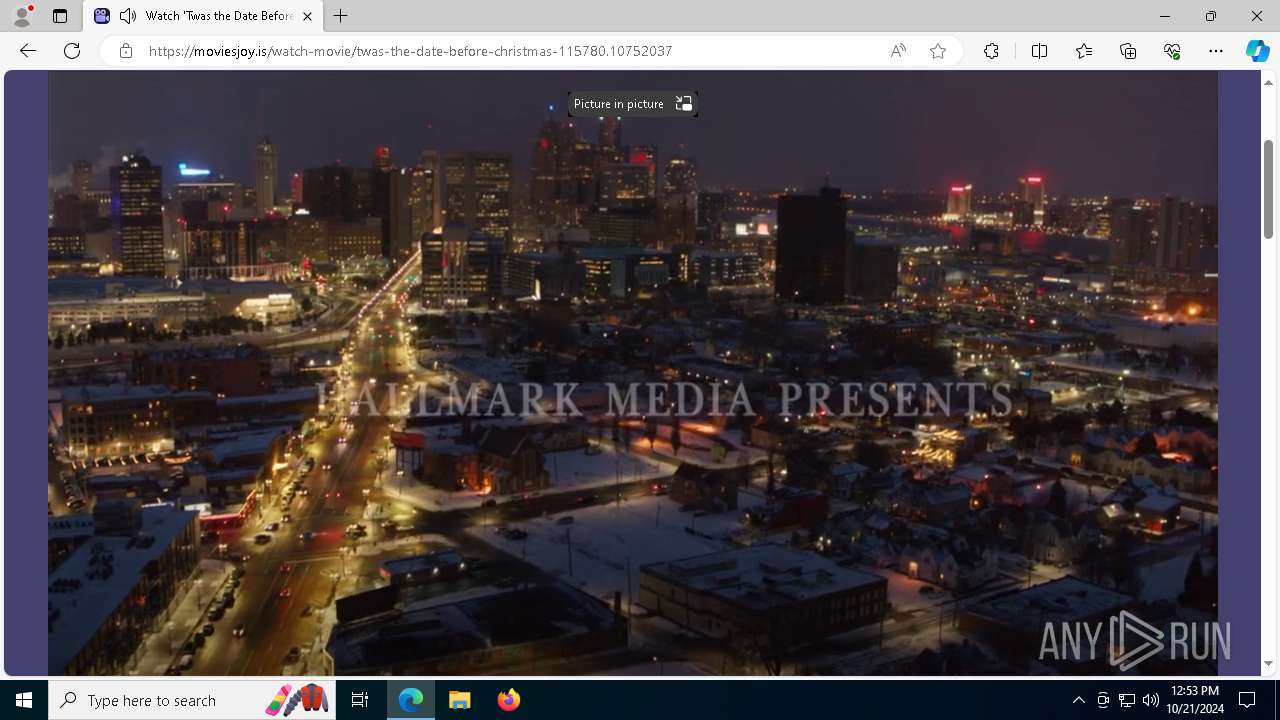Open the notification center
The width and height of the screenshot is (1280, 720).
coord(1247,700)
